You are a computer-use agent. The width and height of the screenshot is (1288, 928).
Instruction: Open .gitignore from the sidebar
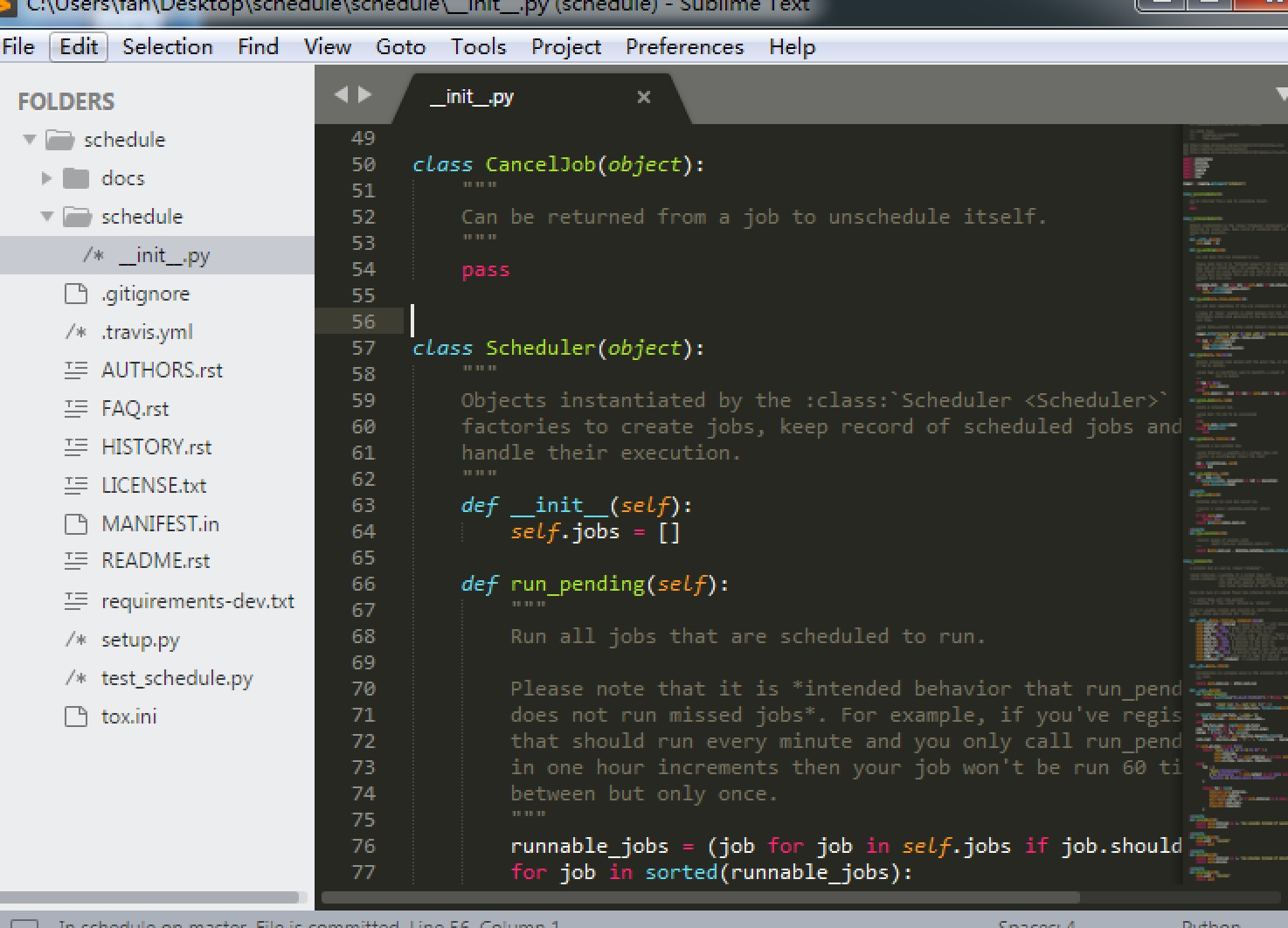tap(145, 294)
